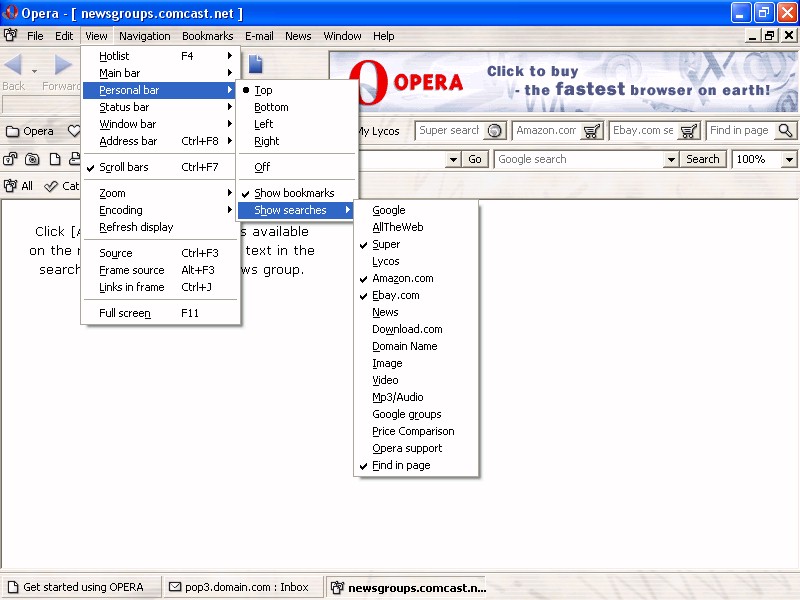Select the Bottom position for Personal bar
The height and width of the screenshot is (600, 800).
pyautogui.click(x=271, y=107)
